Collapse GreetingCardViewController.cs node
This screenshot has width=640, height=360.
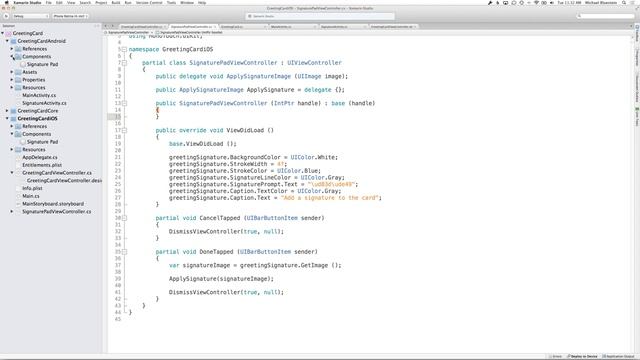pos(12,173)
